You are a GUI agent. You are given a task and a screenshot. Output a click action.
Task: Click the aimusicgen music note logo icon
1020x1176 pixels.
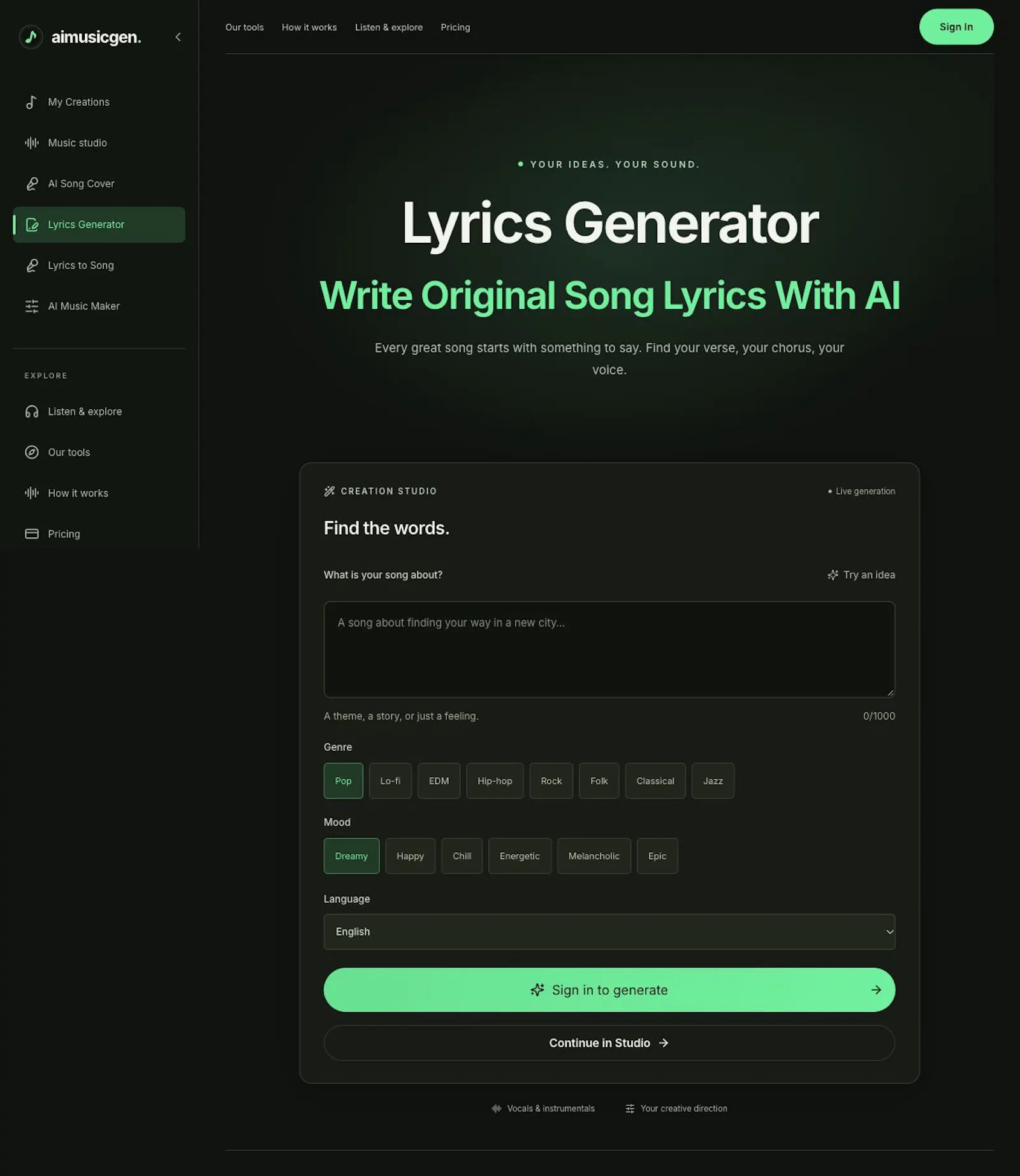tap(31, 37)
